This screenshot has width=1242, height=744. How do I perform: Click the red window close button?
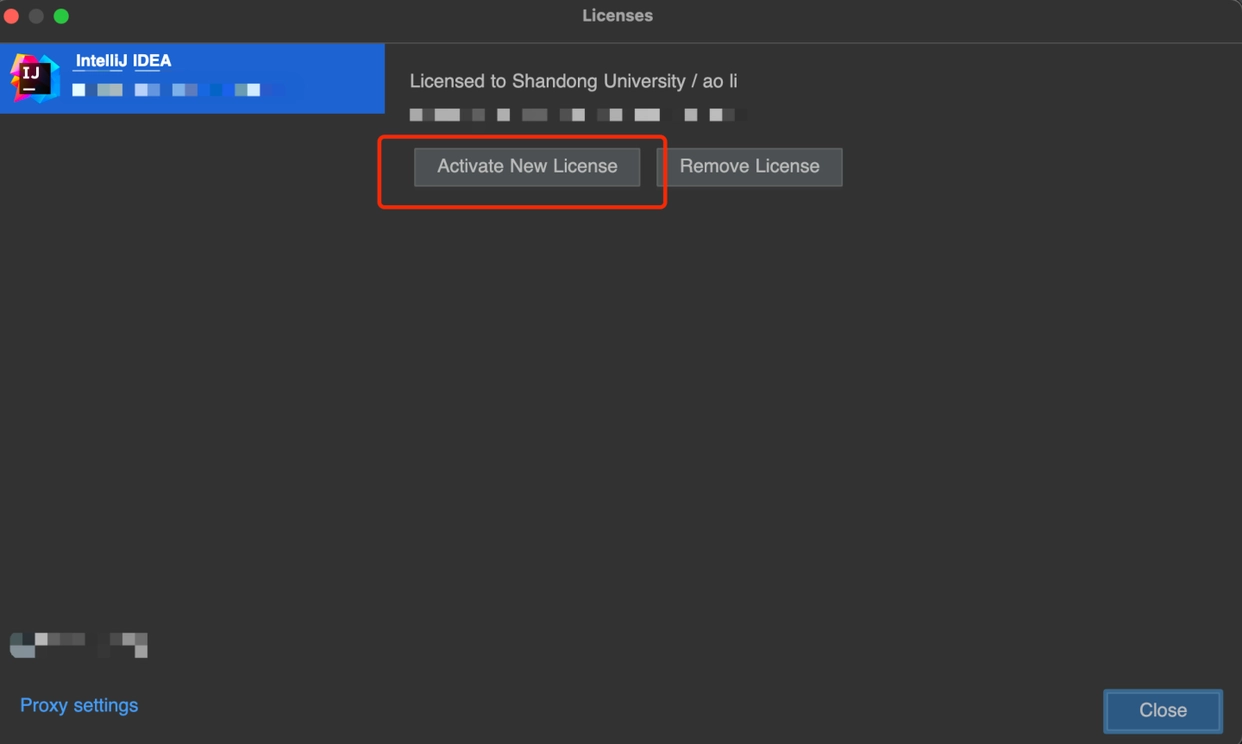tap(11, 16)
